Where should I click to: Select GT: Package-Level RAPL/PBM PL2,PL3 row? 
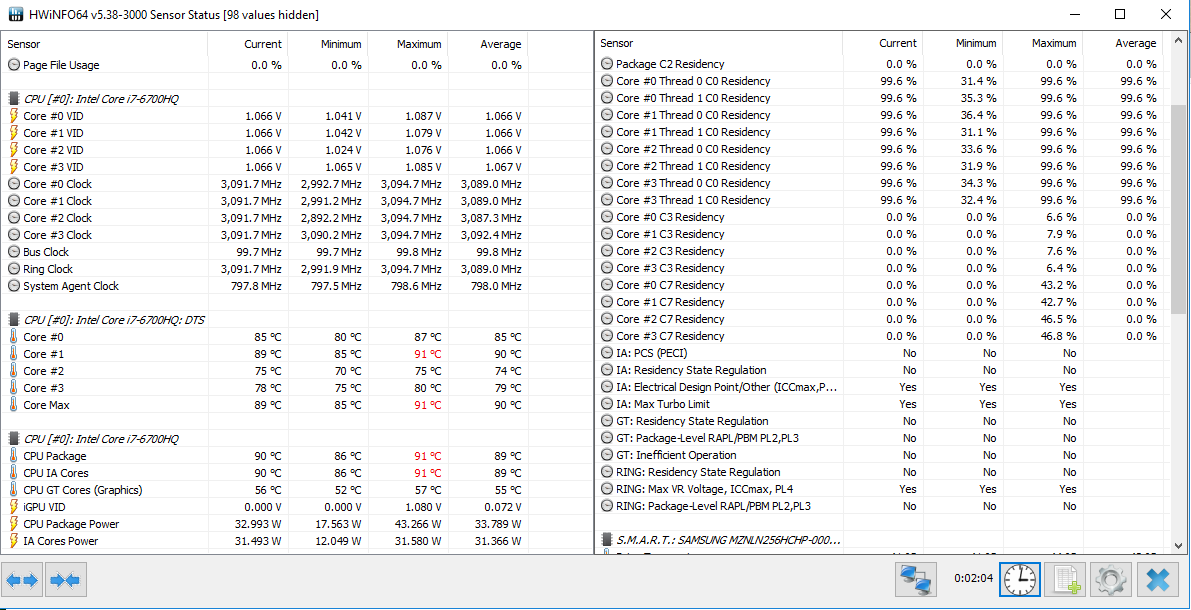[880, 438]
